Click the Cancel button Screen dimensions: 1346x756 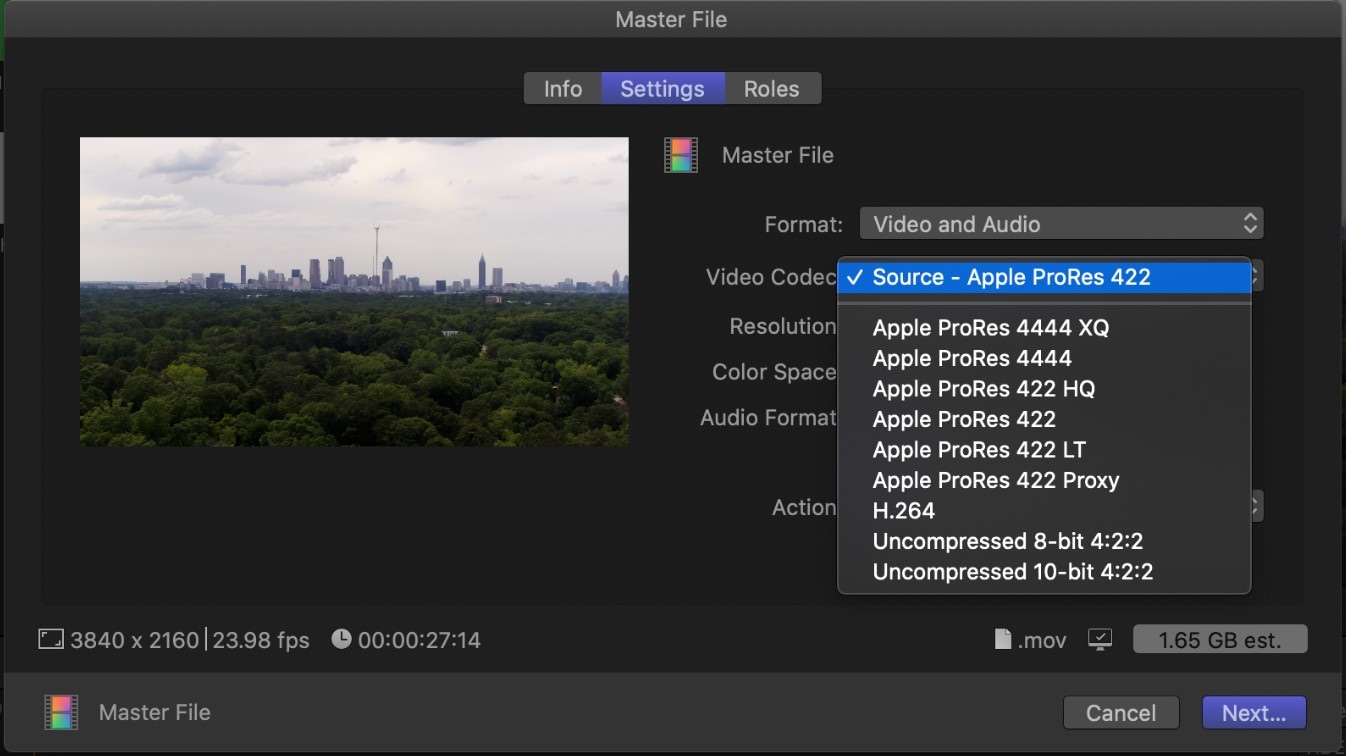(1121, 712)
